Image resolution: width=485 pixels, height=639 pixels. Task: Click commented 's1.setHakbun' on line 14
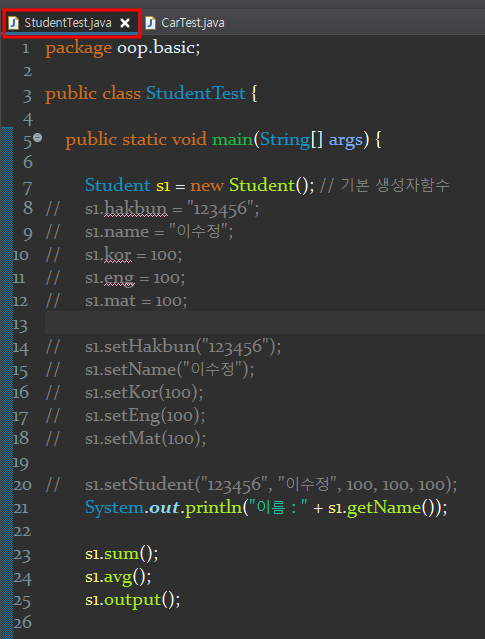tap(140, 347)
